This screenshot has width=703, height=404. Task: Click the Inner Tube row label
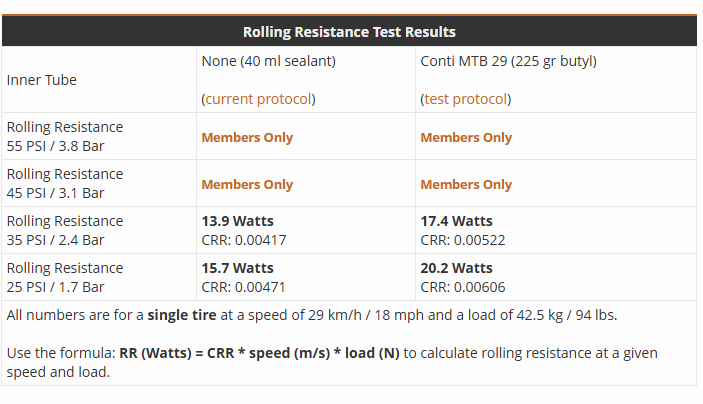[42, 80]
